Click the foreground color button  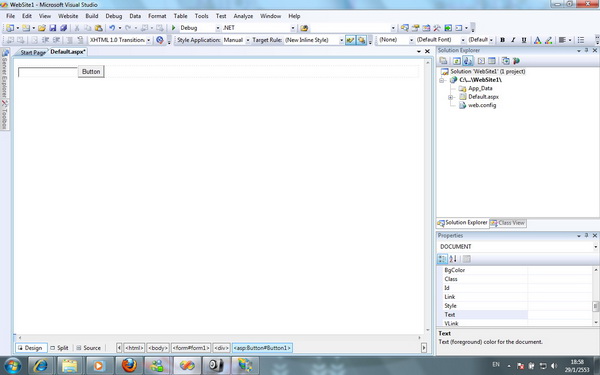pyautogui.click(x=537, y=40)
